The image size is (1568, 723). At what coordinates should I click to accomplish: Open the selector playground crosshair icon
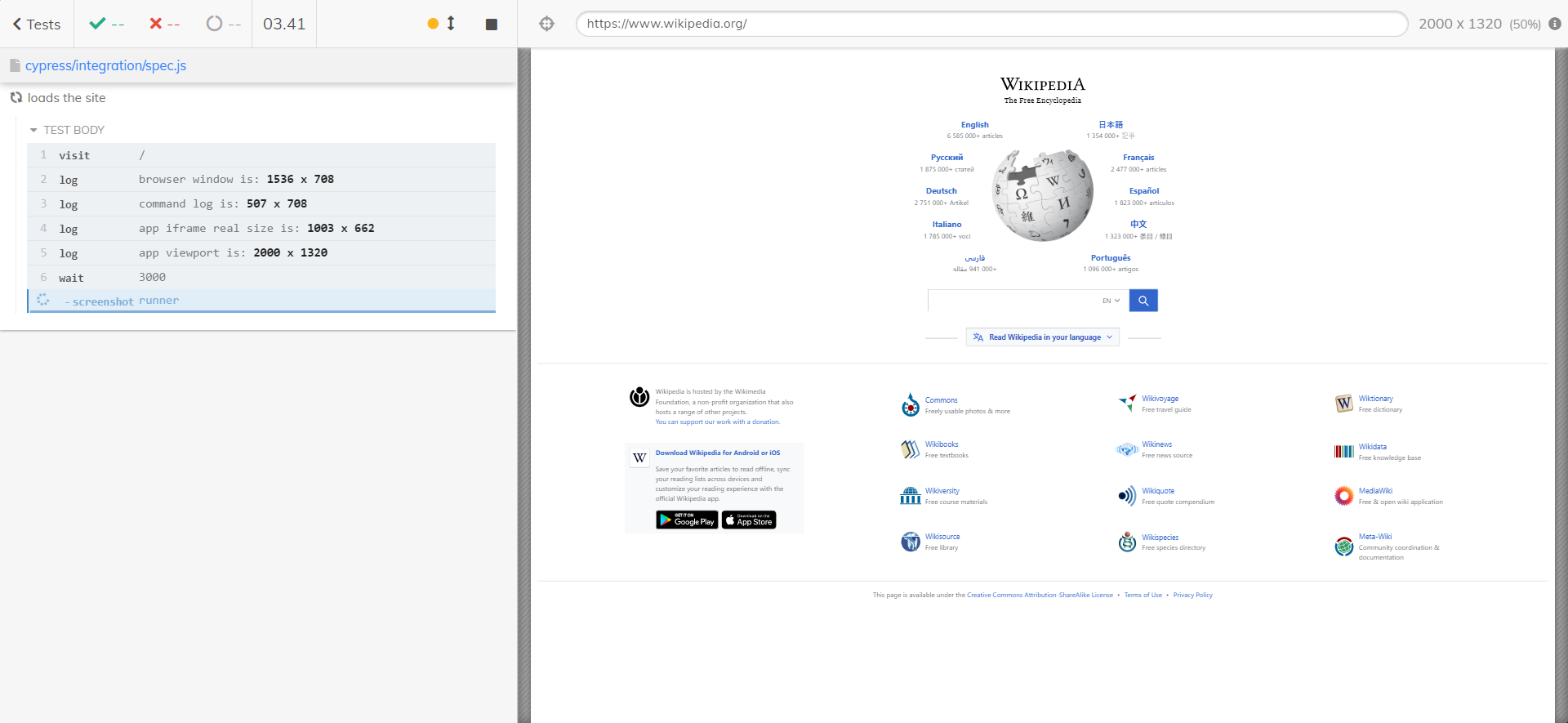point(547,24)
